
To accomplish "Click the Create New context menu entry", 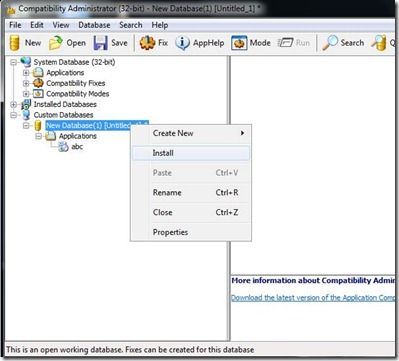I will (191, 133).
